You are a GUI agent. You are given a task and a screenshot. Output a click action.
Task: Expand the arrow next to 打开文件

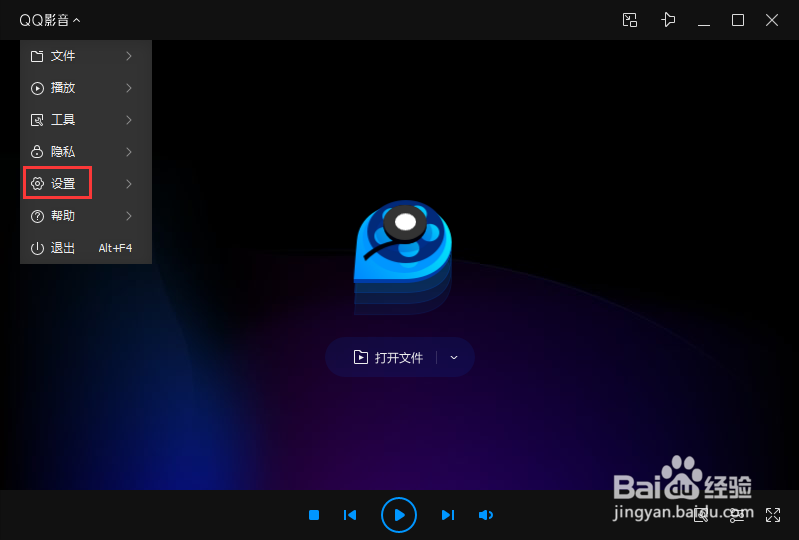tap(454, 358)
